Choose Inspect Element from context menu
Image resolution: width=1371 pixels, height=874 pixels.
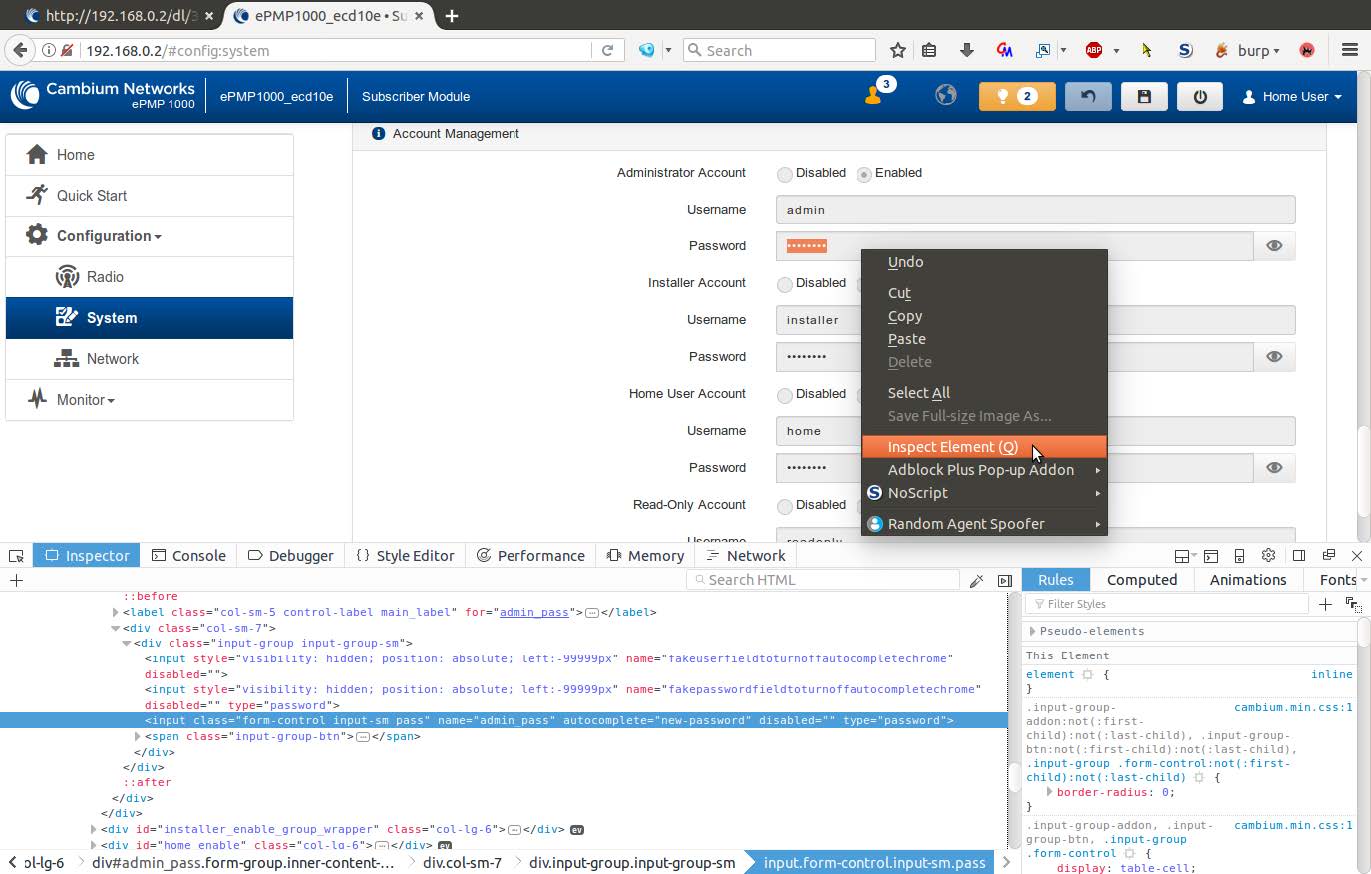(952, 447)
